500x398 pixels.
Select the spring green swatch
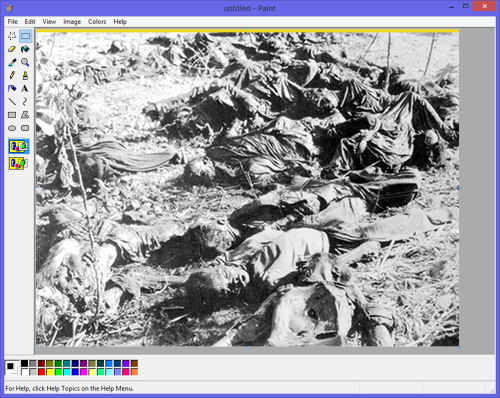click(x=101, y=372)
